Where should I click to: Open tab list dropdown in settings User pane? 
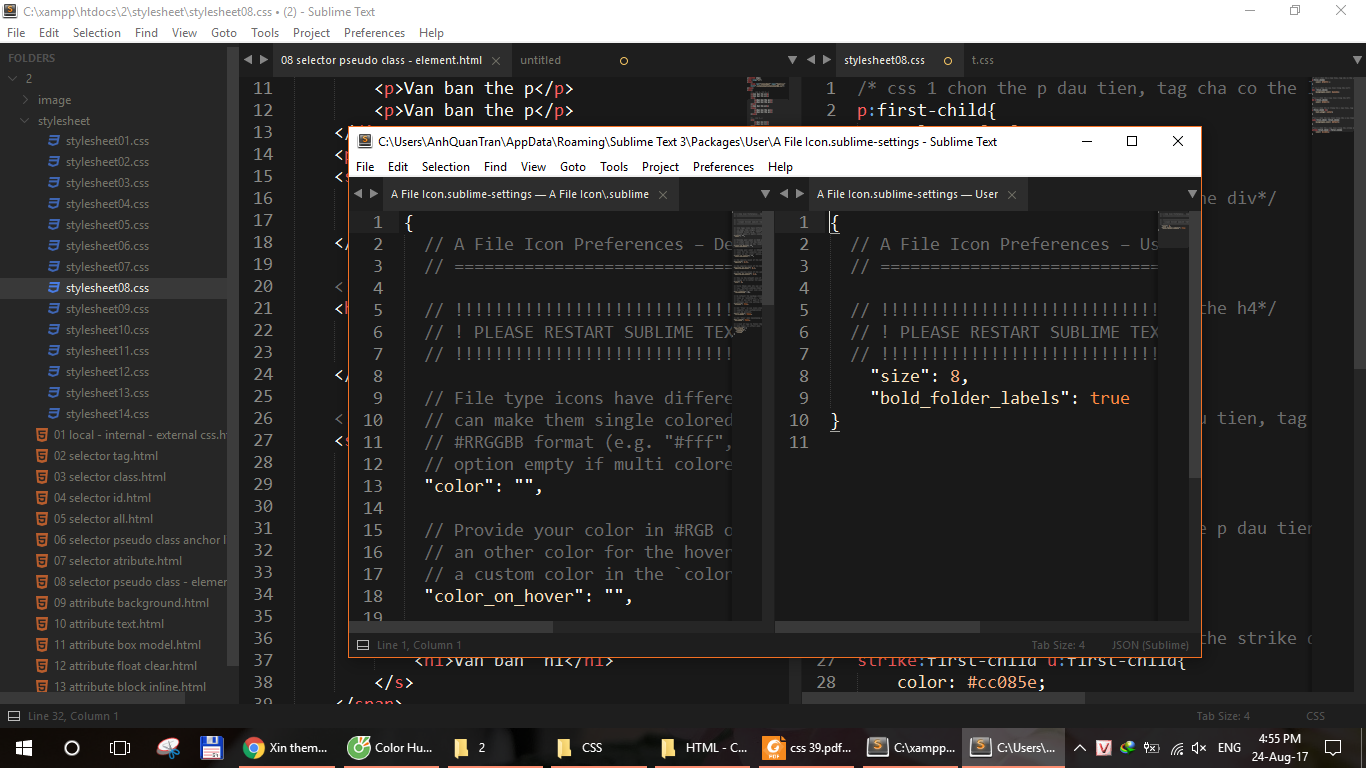click(x=1192, y=194)
